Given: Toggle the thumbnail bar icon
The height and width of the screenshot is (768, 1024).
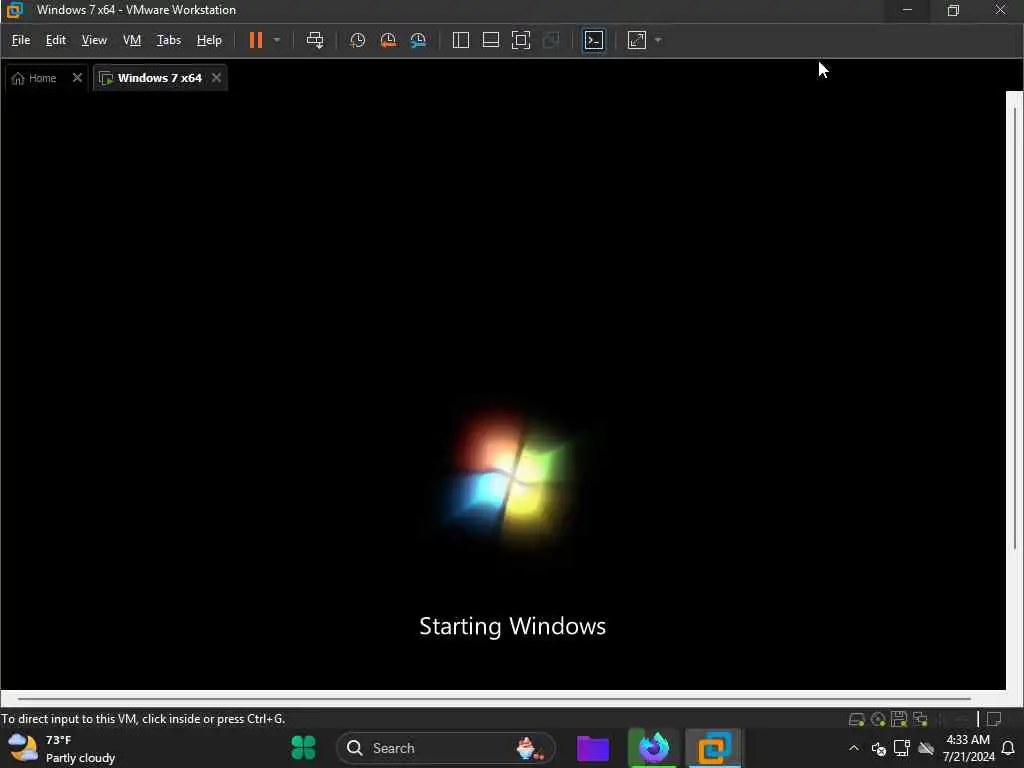Looking at the screenshot, I should pos(490,40).
